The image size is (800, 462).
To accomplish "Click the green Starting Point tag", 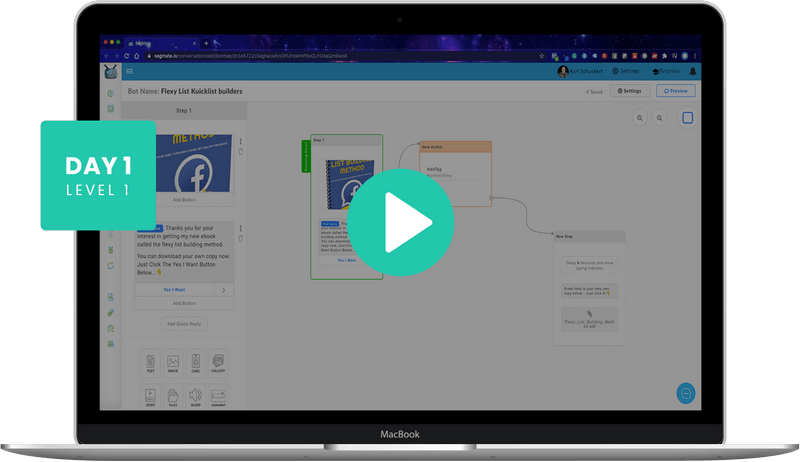I will [x=306, y=157].
